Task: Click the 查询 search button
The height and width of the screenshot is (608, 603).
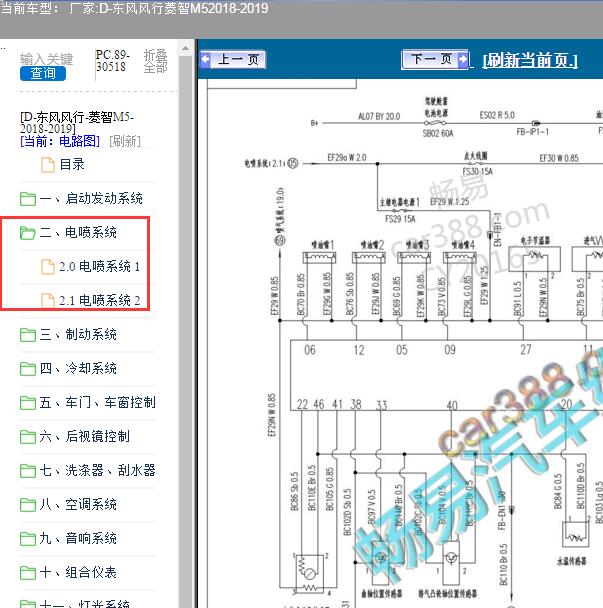Action: pyautogui.click(x=43, y=73)
